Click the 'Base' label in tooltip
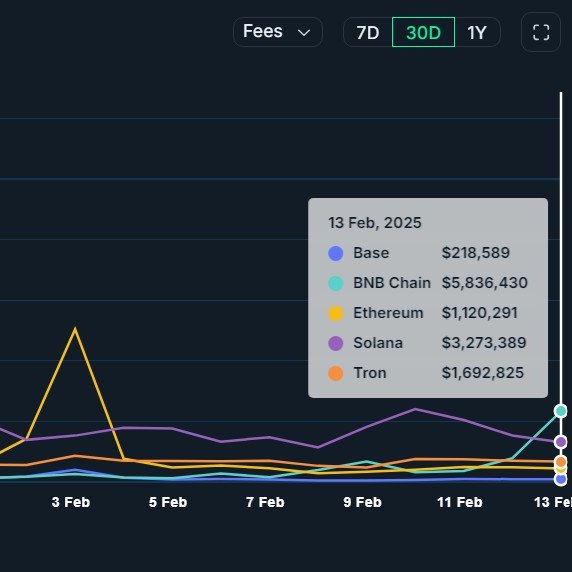 [371, 253]
